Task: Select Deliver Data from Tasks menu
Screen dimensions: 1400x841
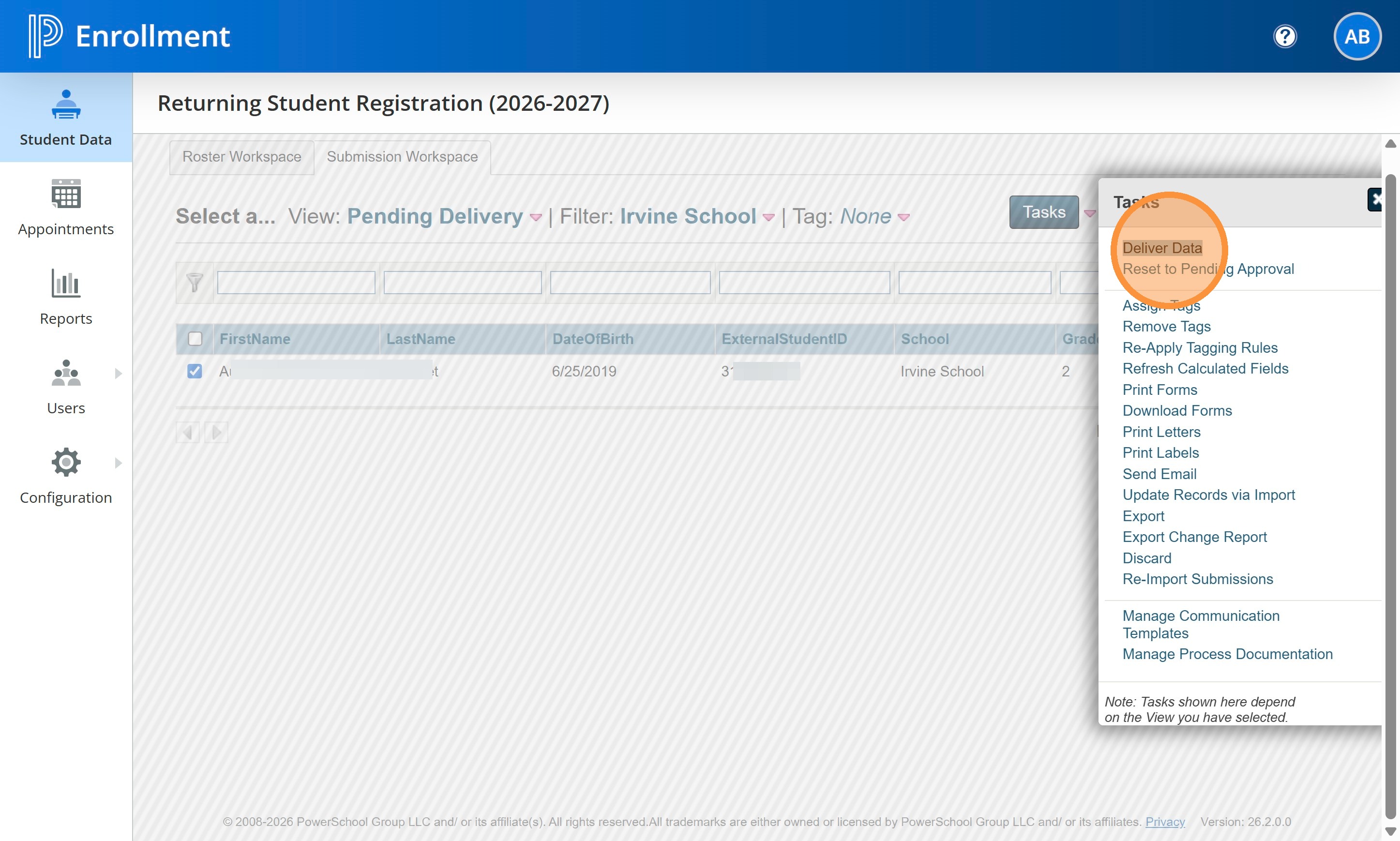Action: (x=1161, y=248)
